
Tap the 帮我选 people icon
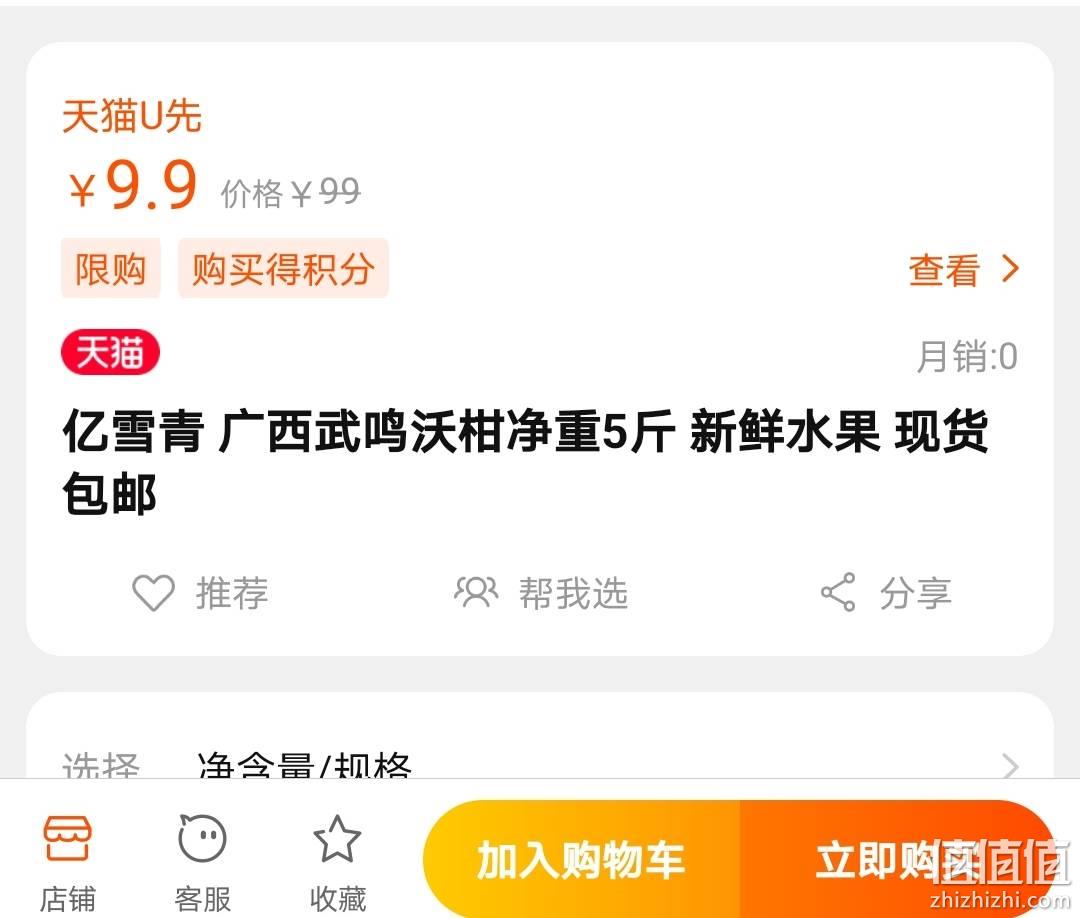click(x=476, y=592)
